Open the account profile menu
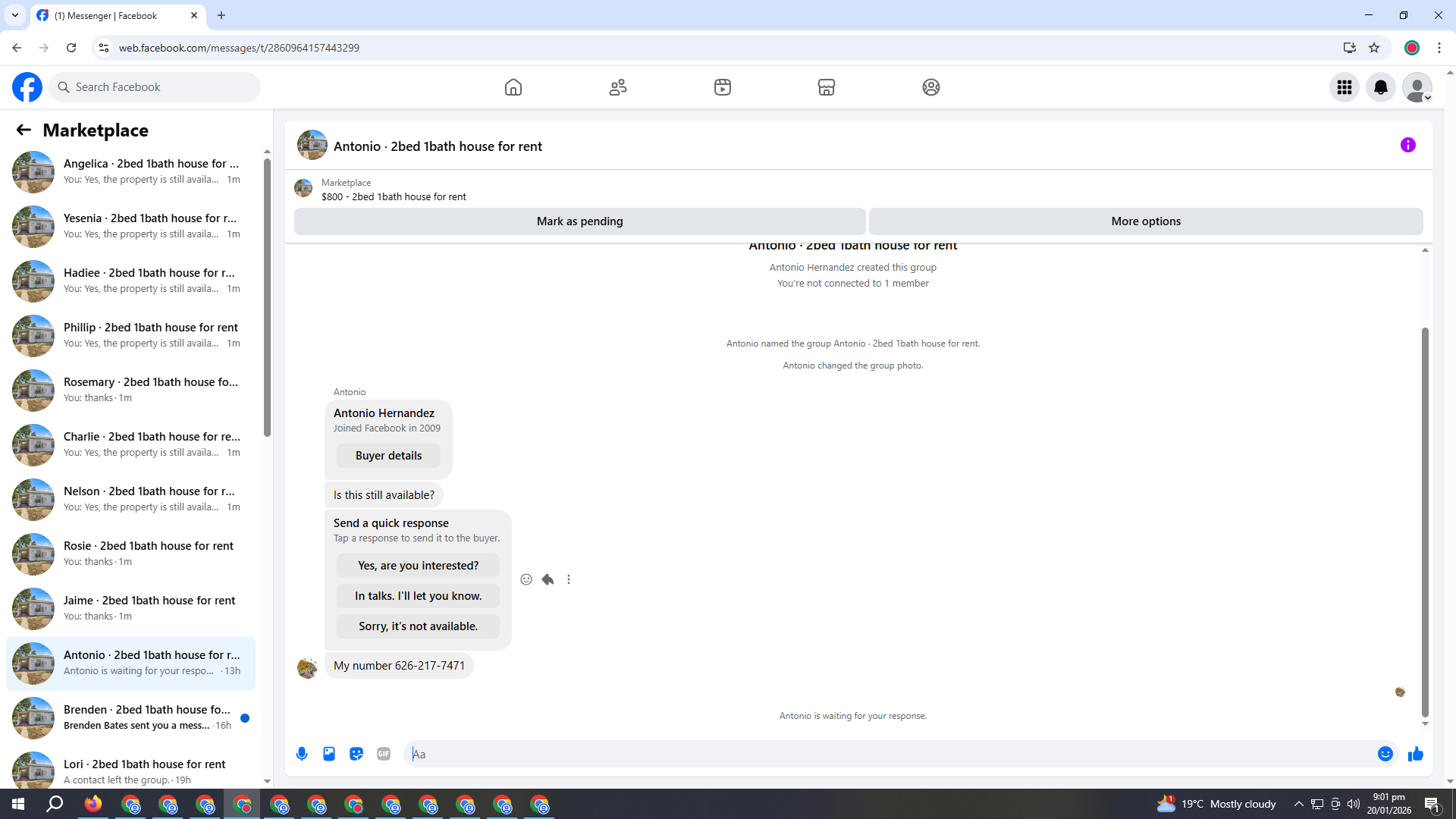This screenshot has width=1456, height=819. point(1417,87)
